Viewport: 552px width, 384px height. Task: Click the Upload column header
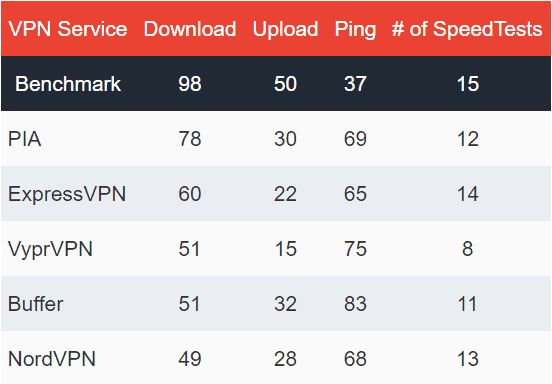285,29
